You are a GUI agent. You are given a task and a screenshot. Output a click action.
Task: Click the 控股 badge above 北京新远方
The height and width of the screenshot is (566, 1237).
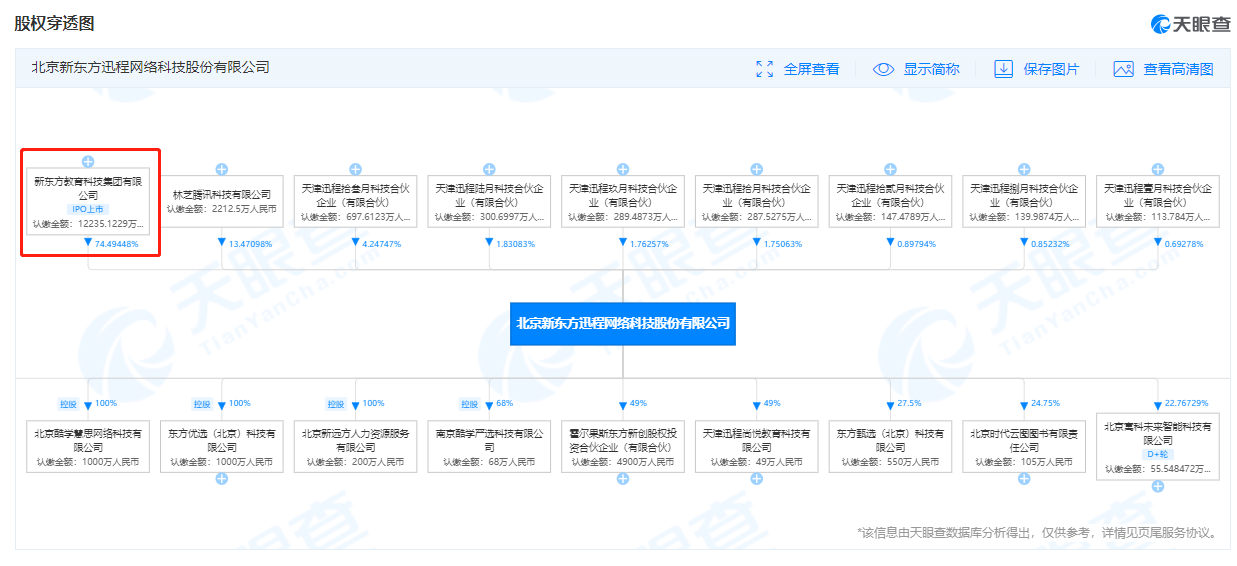pos(335,404)
